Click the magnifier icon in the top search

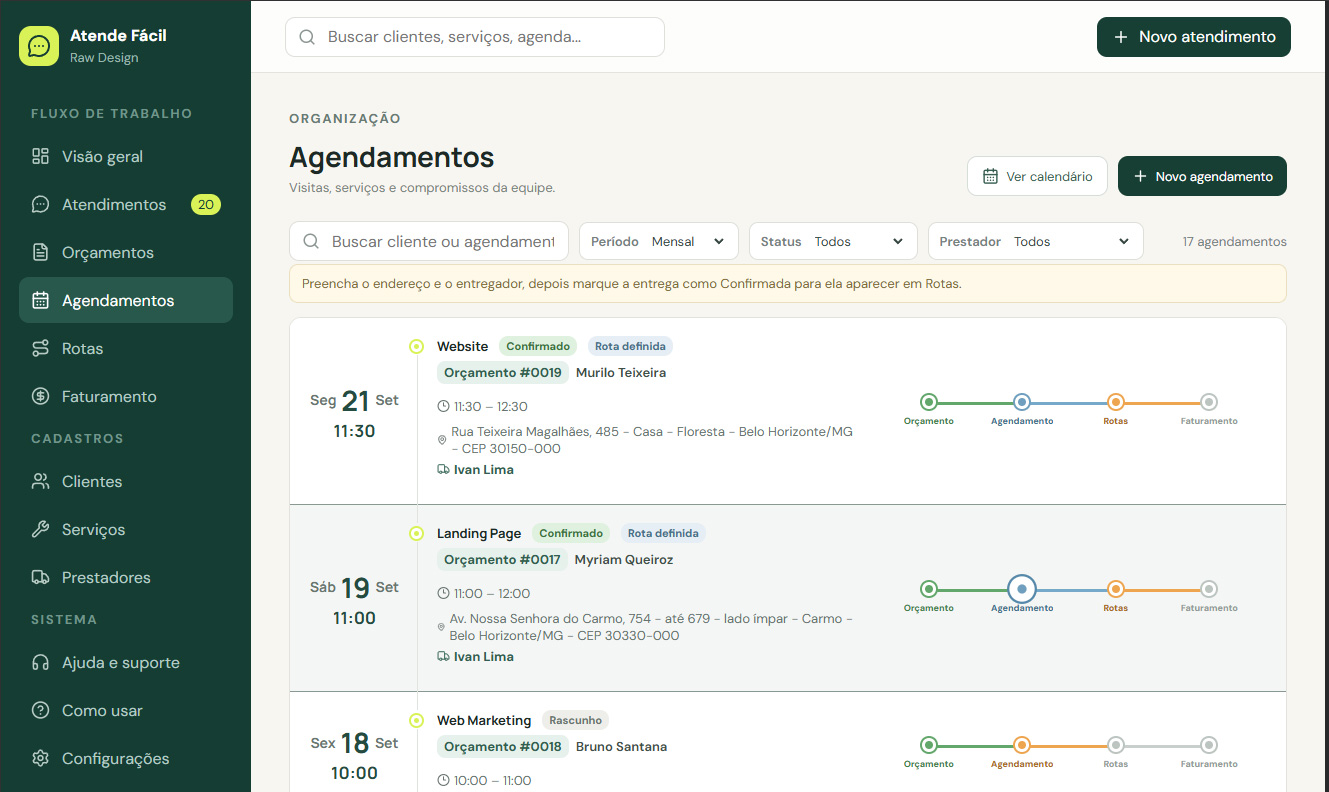point(306,37)
